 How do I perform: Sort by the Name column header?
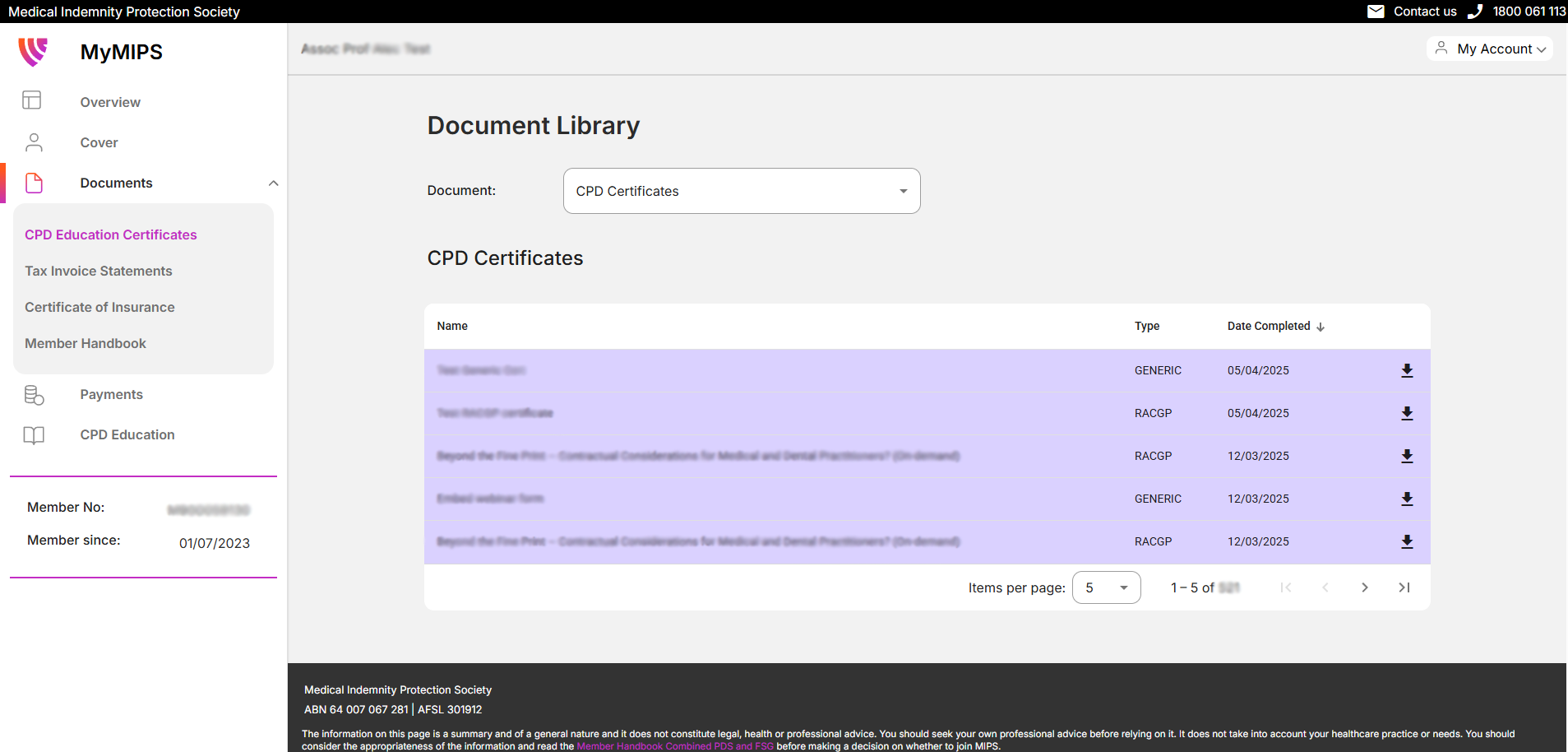452,326
